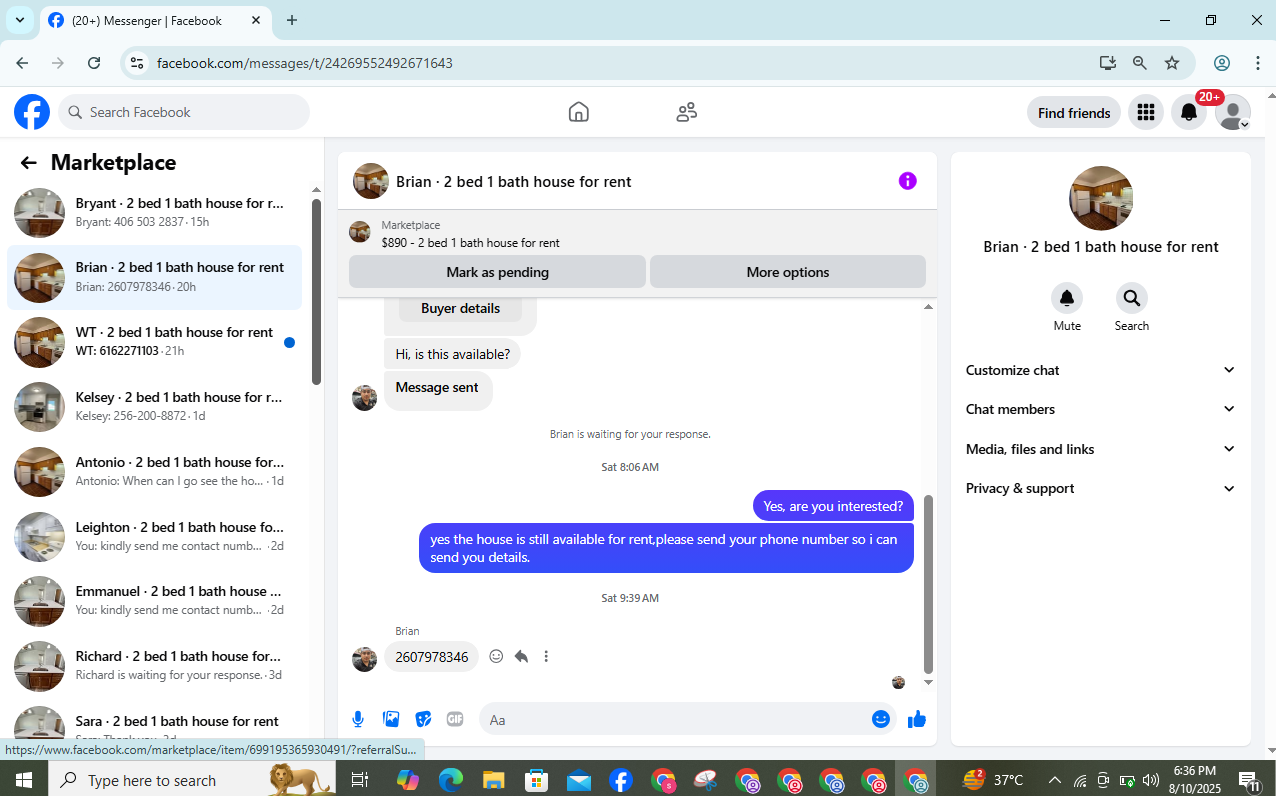Open the clock showing 6:36 PM
1276x796 pixels.
(x=1193, y=780)
